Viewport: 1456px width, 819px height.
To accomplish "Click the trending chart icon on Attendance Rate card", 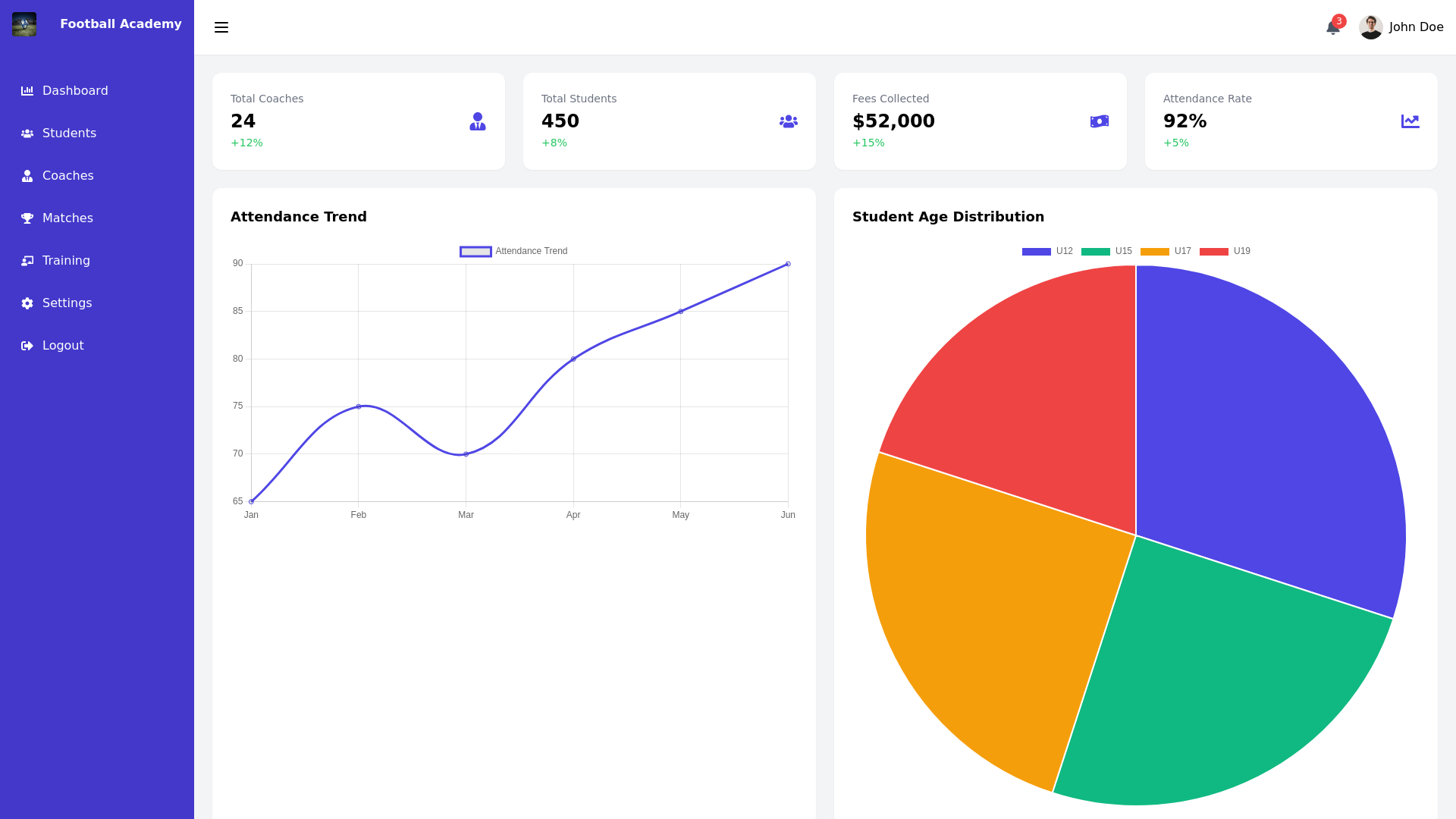I will point(1410,121).
